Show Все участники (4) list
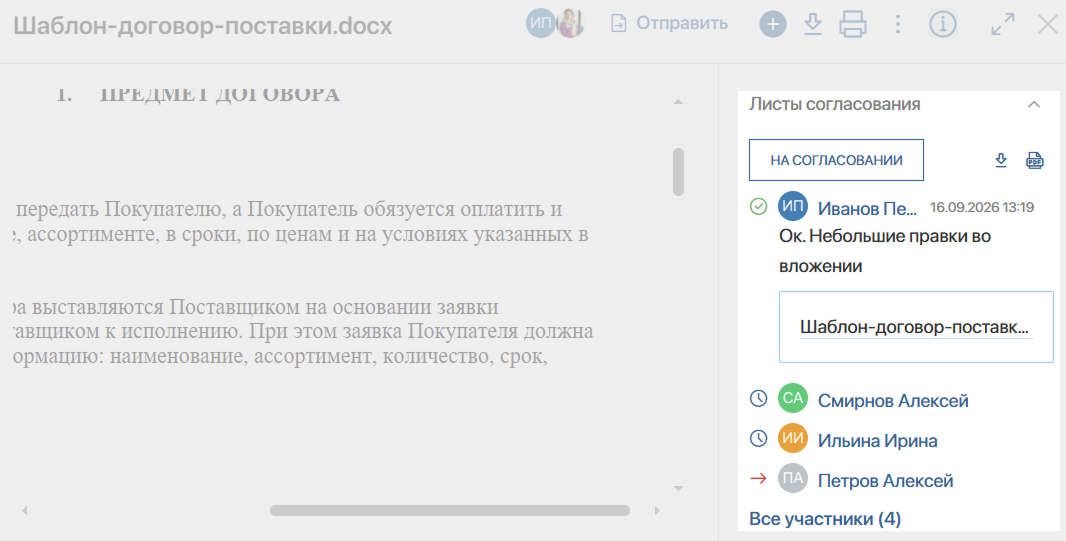 coord(825,519)
